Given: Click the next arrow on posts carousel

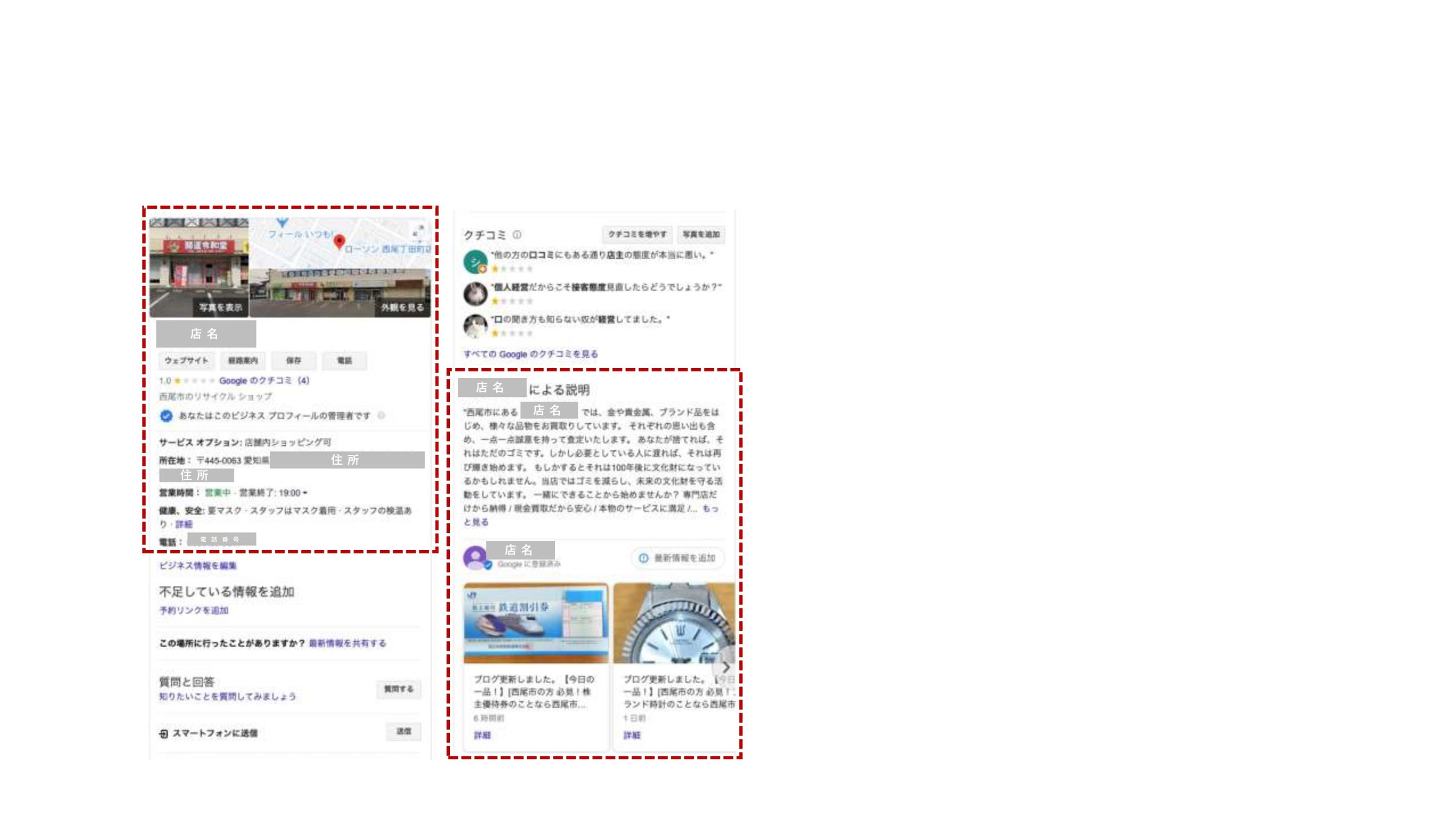Looking at the screenshot, I should (x=725, y=667).
